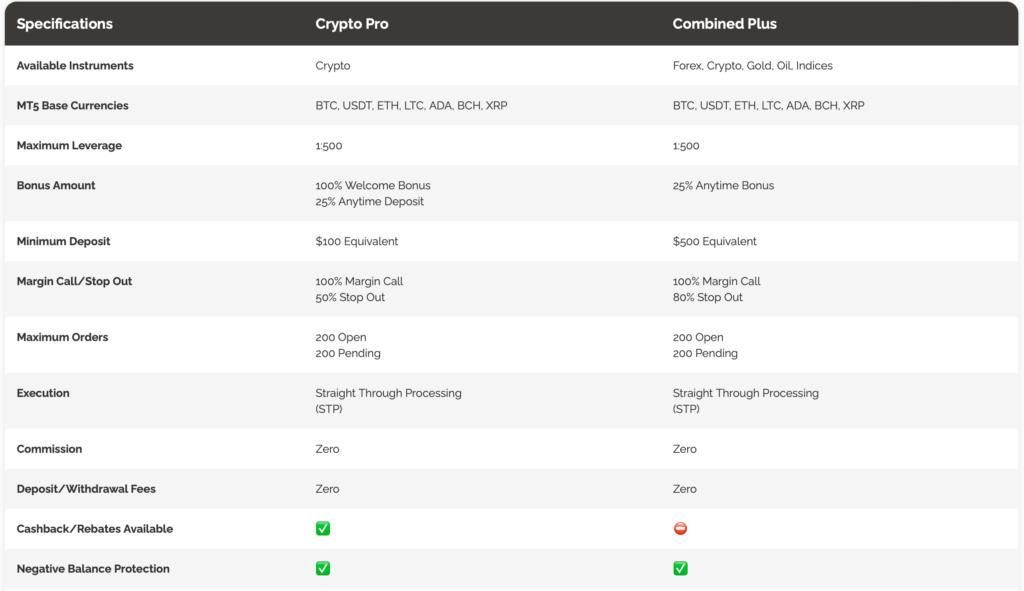Image resolution: width=1024 pixels, height=591 pixels.
Task: Click Negative Balance Protection check under Combined Plus
Action: 680,568
